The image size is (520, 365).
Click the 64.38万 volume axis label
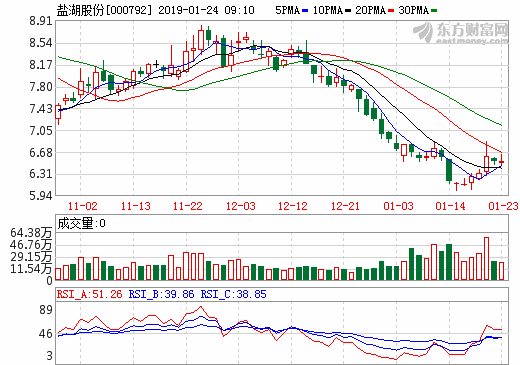coord(31,232)
